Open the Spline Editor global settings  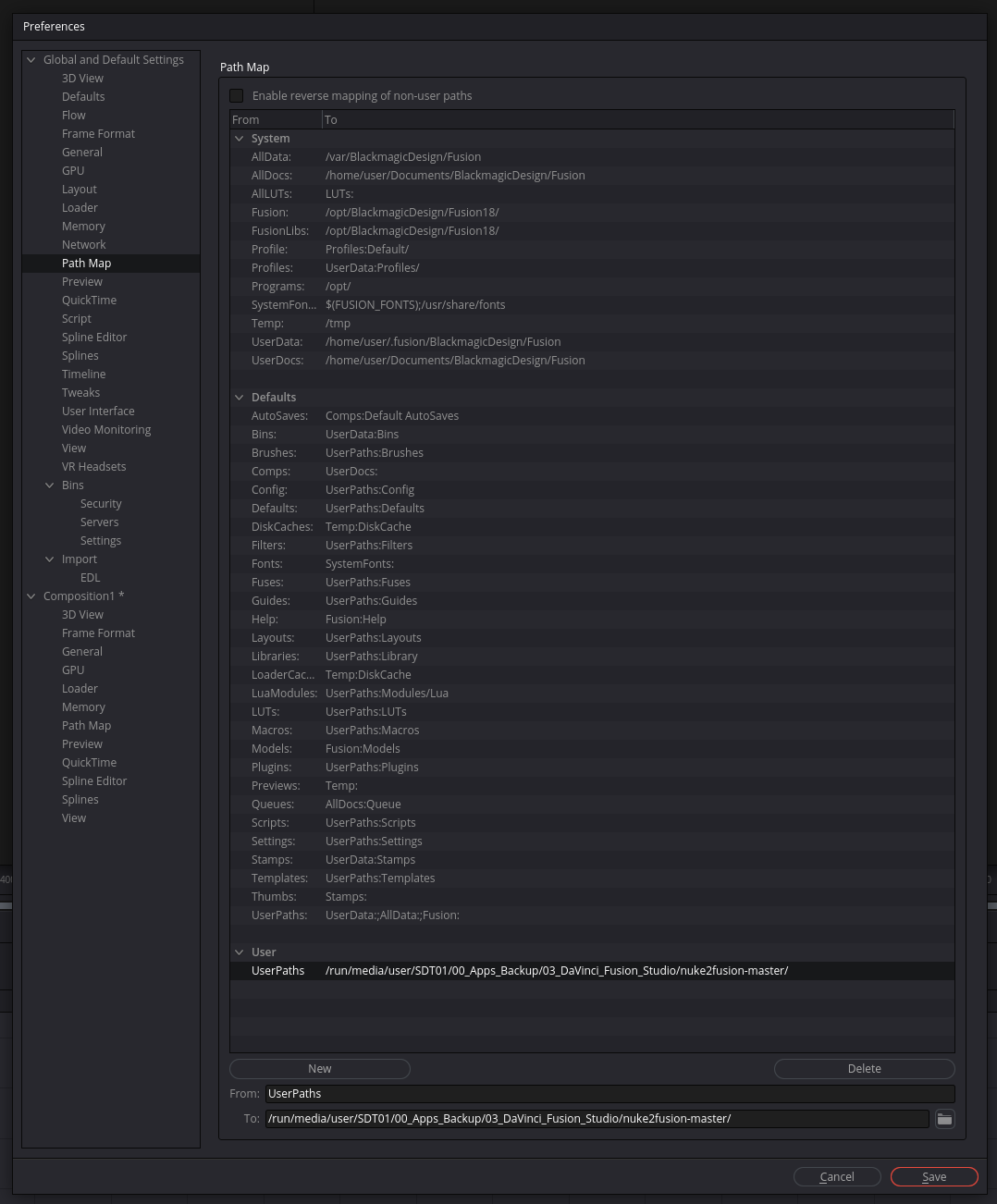click(94, 338)
